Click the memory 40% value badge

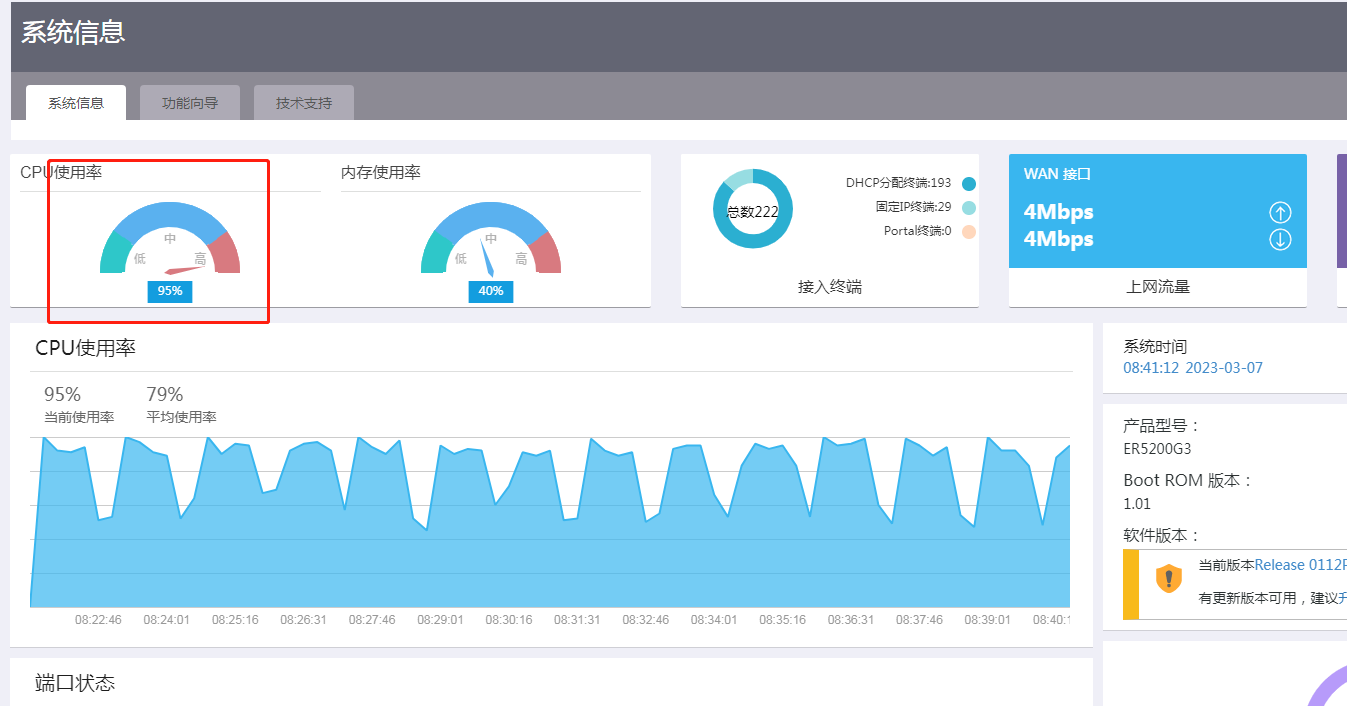(x=491, y=291)
